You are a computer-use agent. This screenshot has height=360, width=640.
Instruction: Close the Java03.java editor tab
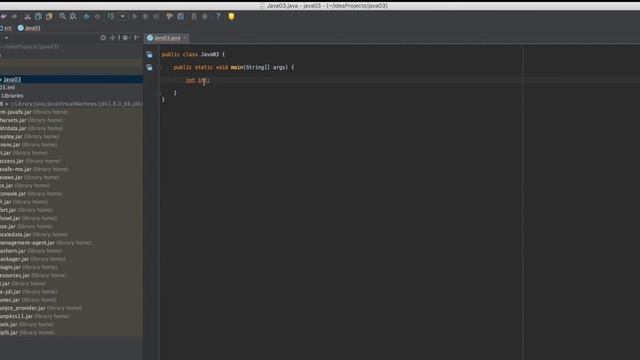[185, 38]
